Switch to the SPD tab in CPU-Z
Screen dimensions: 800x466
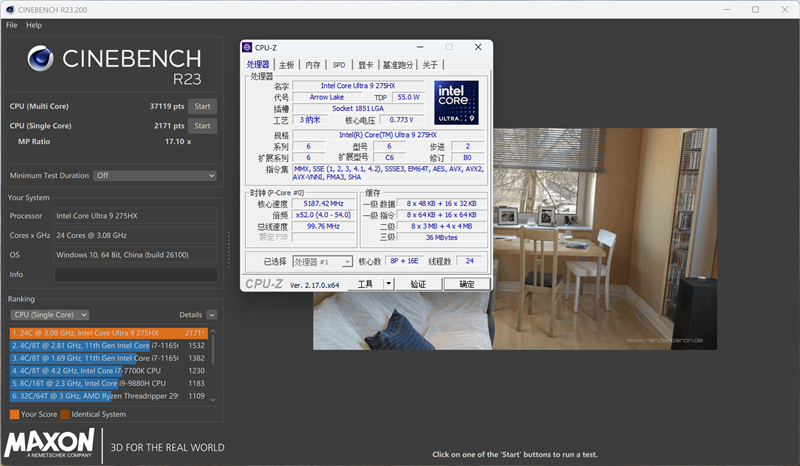click(x=339, y=65)
